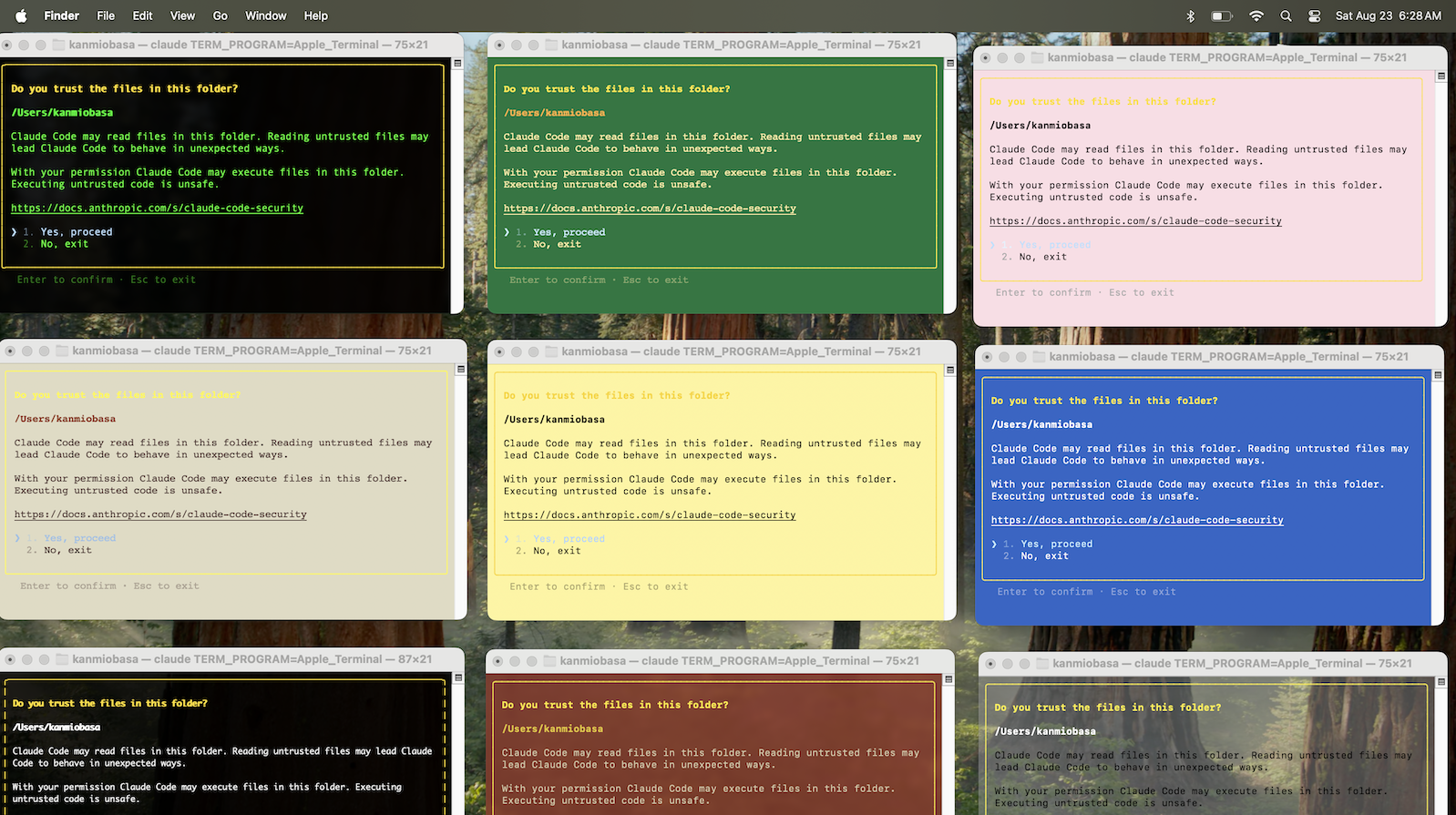Select "Yes, proceed" in top-left black terminal

76,232
